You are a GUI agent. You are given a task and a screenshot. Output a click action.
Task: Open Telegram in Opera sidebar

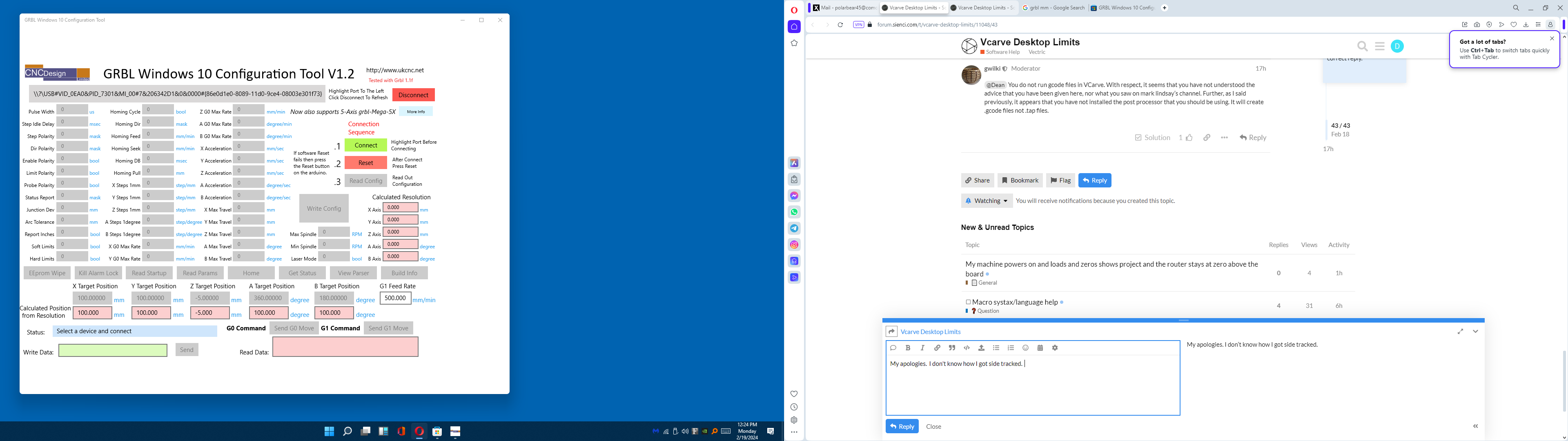(794, 228)
